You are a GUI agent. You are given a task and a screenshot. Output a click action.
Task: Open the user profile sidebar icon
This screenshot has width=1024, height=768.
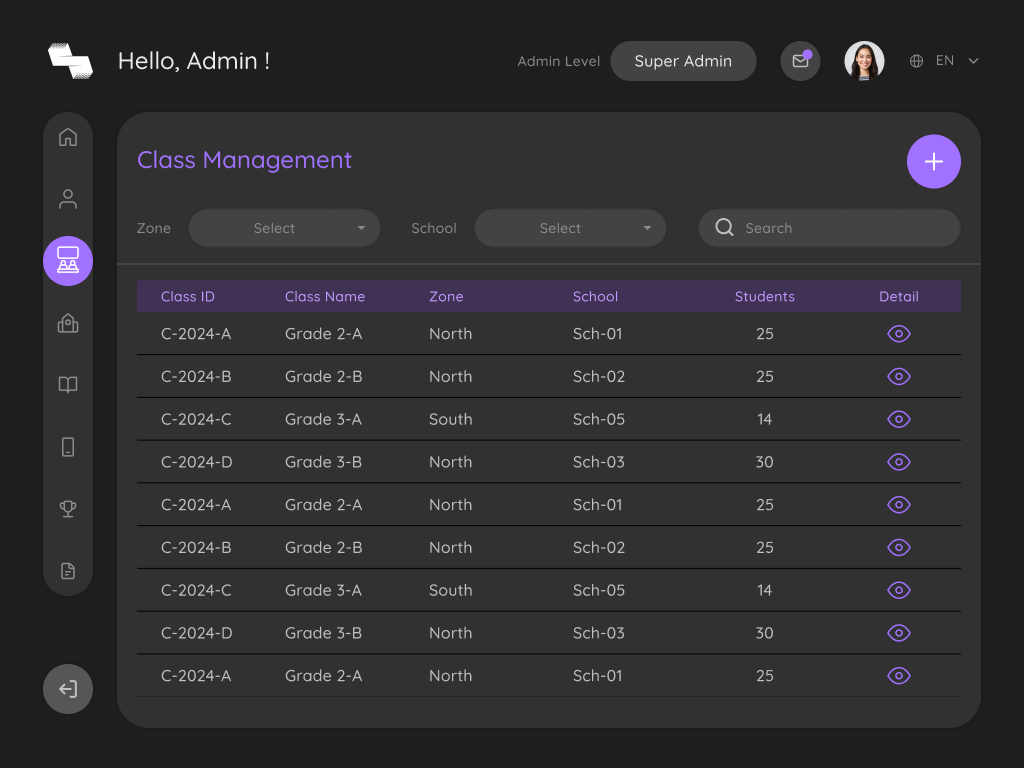tap(68, 199)
